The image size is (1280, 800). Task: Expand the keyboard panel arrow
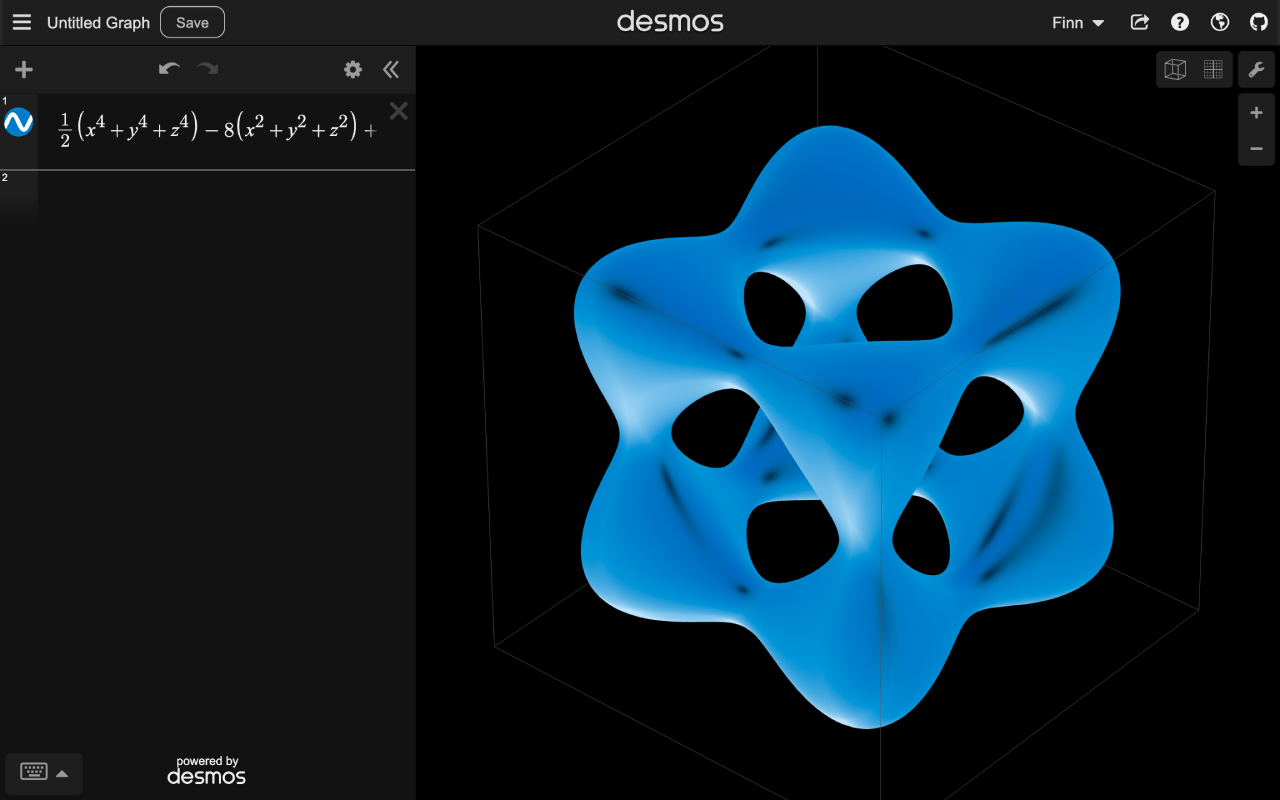coord(62,773)
